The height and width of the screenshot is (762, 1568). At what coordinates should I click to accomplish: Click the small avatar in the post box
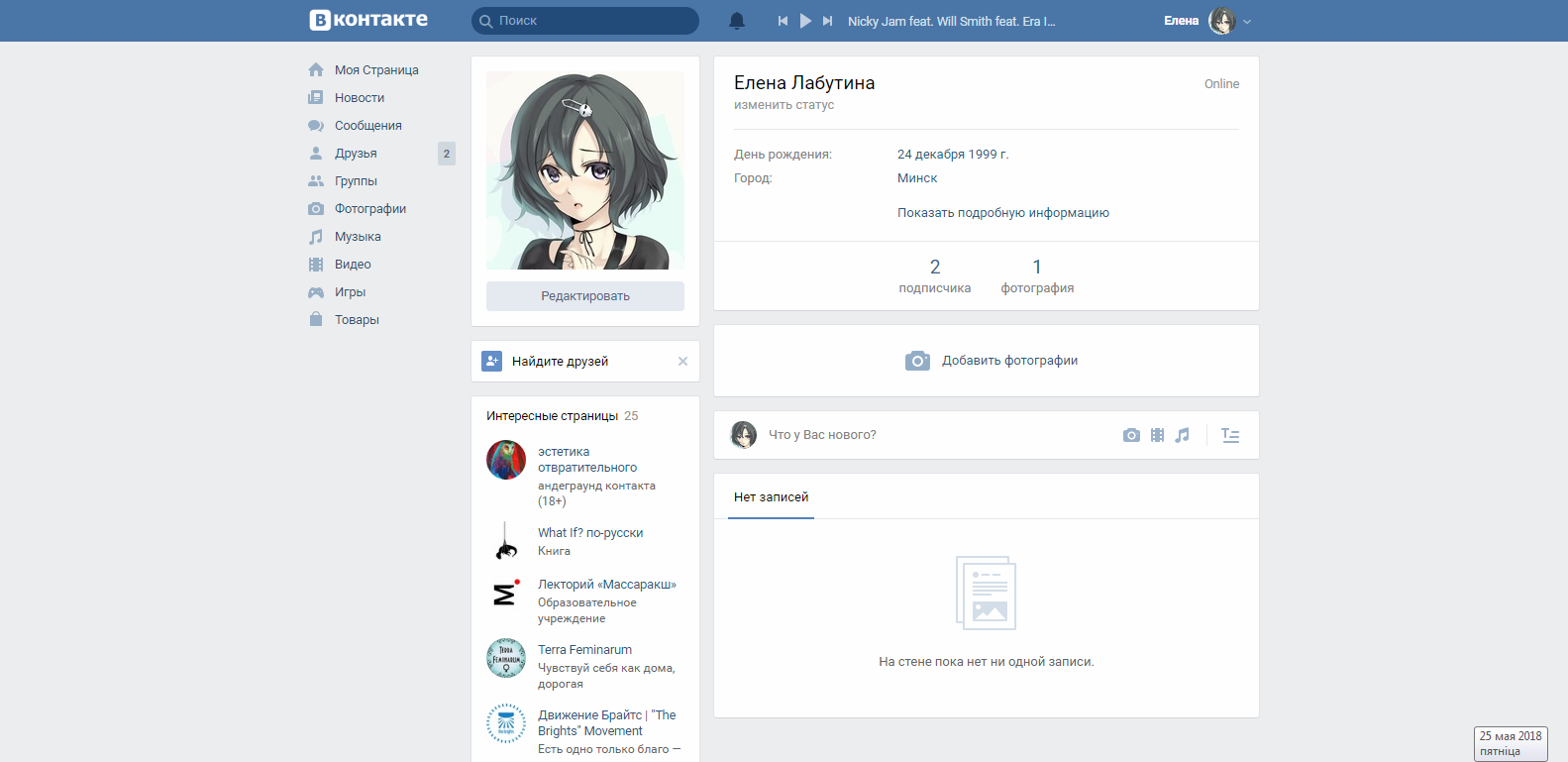tap(744, 435)
